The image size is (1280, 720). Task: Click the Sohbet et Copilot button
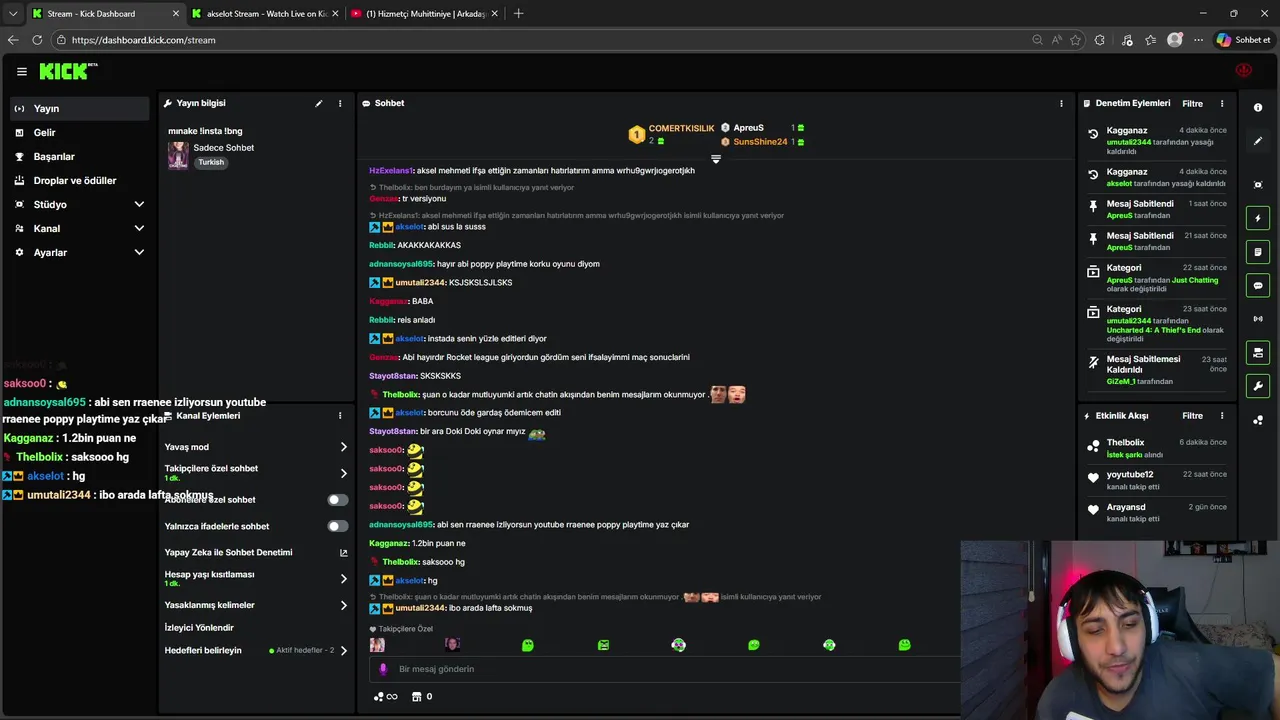coord(1243,40)
